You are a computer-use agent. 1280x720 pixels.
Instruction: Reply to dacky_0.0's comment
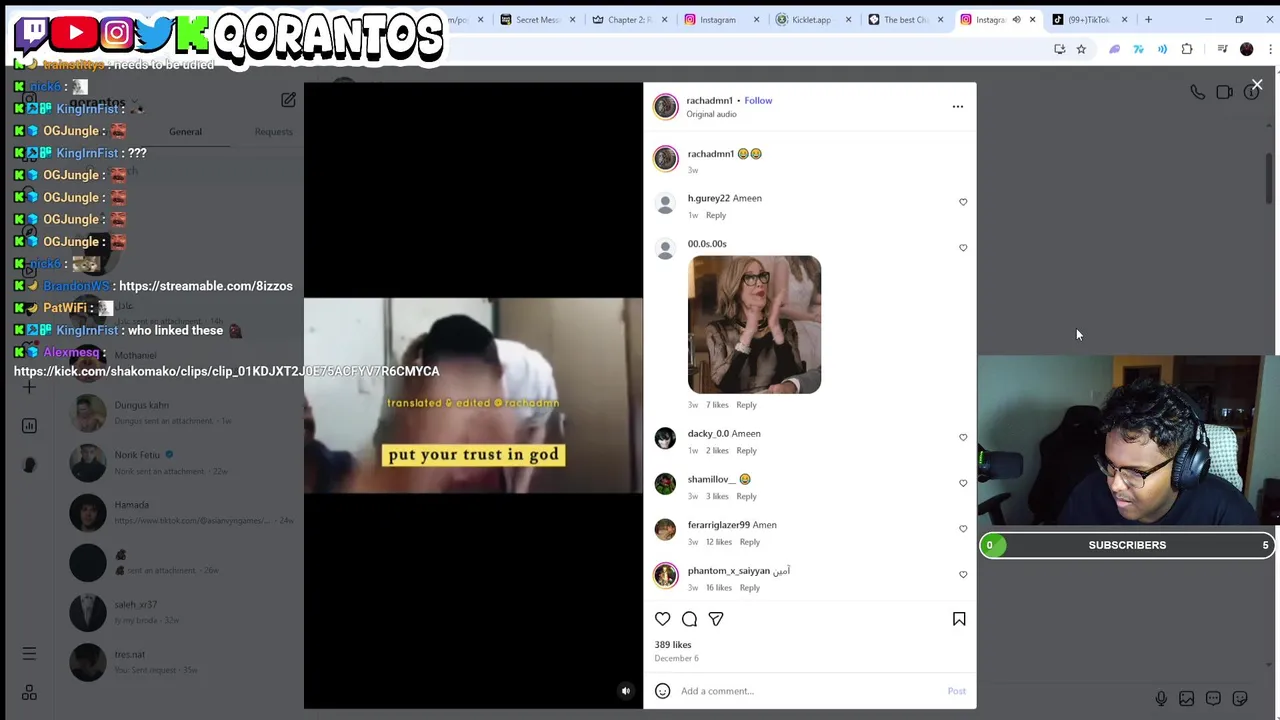click(746, 451)
